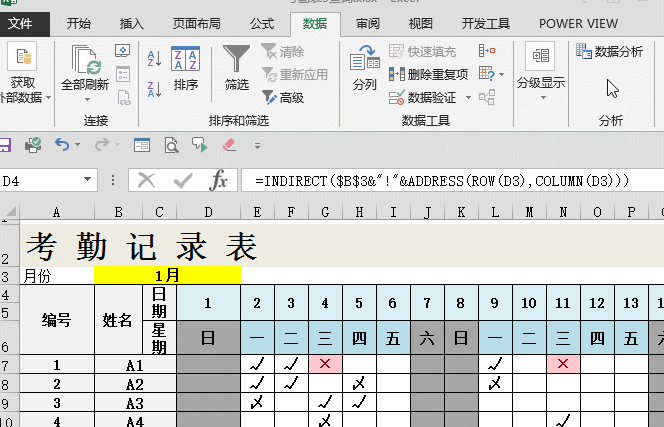Select the yellow 1月 month cell
This screenshot has width=664, height=427.
[167, 275]
